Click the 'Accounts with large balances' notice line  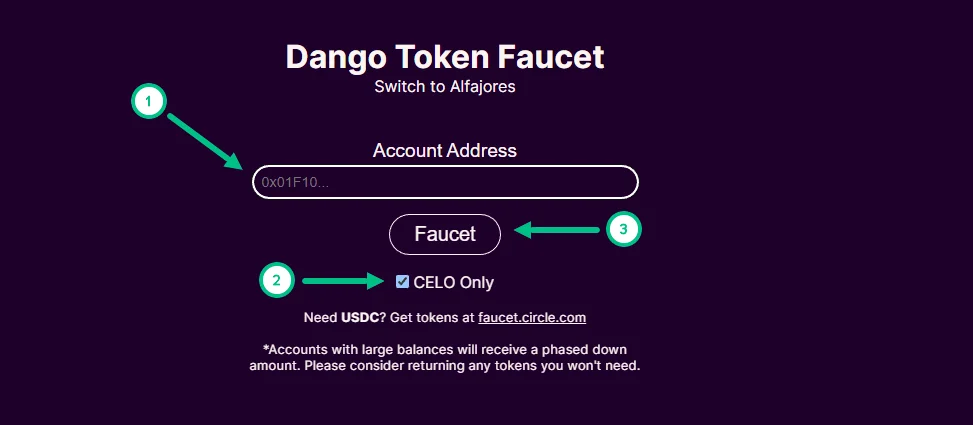[445, 349]
